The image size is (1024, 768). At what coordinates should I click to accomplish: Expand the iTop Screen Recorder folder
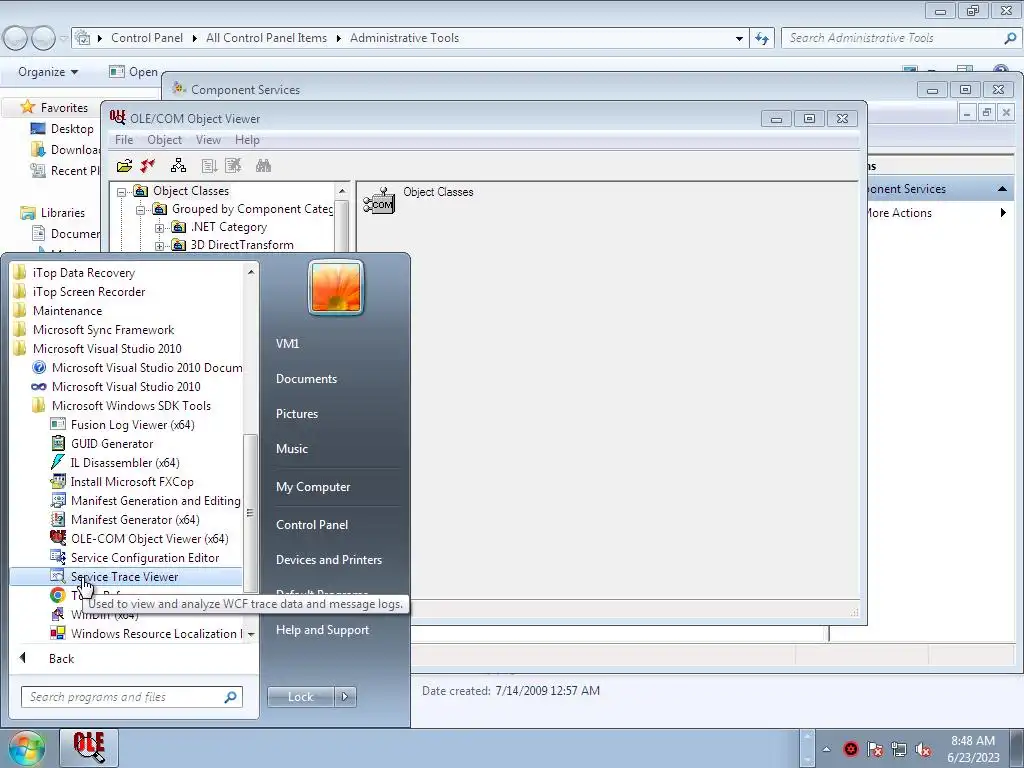126,292
